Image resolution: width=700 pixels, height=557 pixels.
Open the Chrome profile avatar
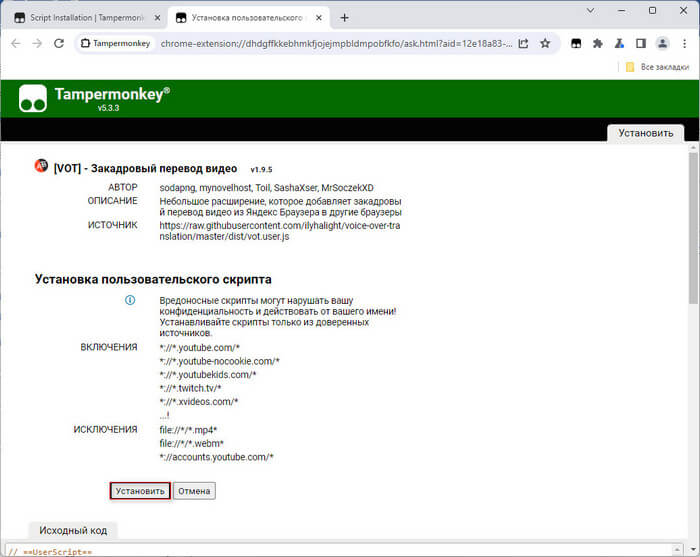[661, 43]
